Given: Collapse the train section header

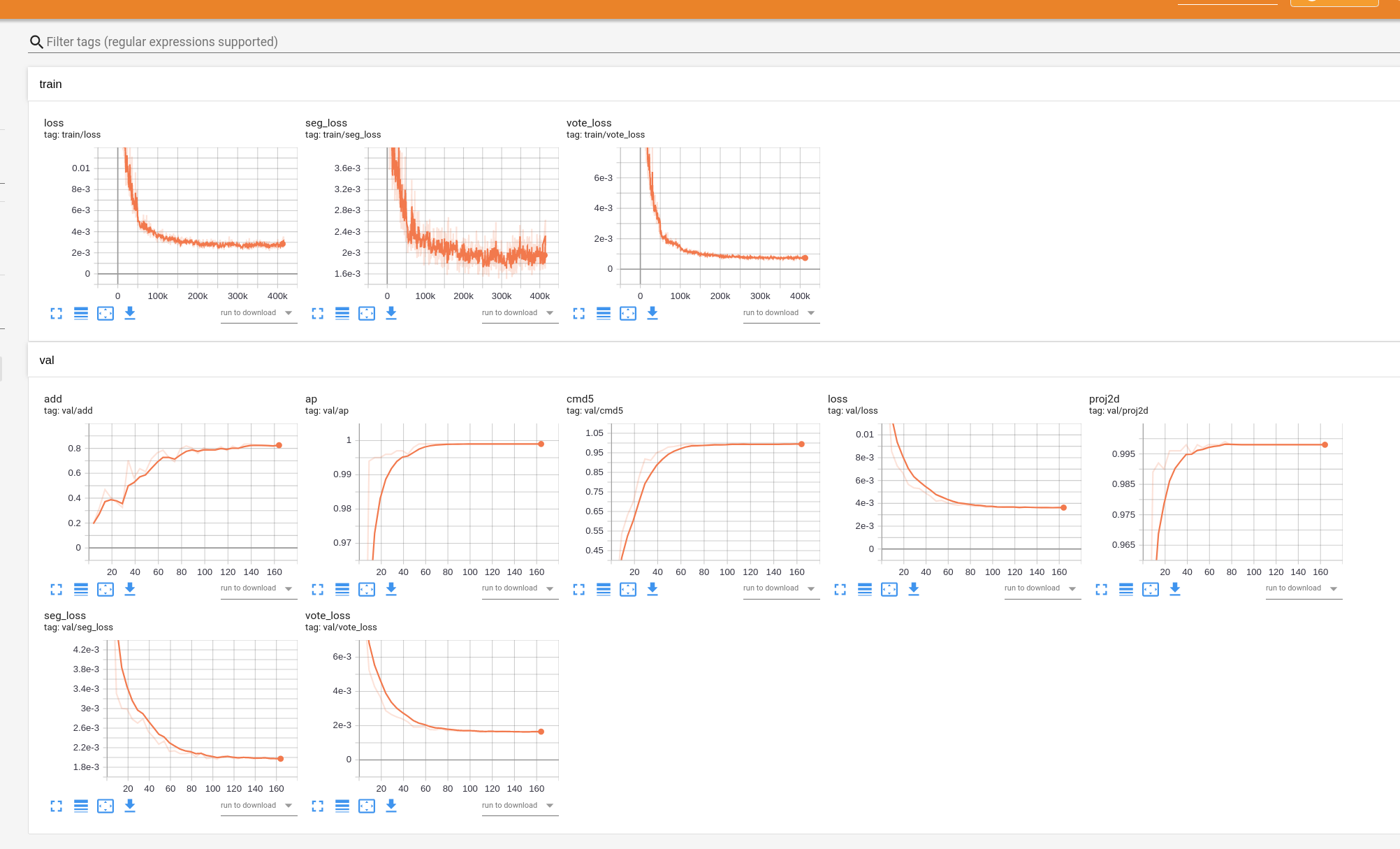Looking at the screenshot, I should pos(51,84).
